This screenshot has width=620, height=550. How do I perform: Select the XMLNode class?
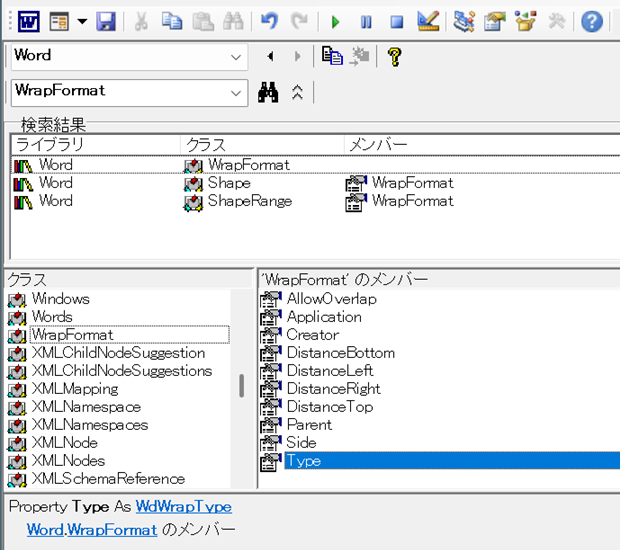click(x=64, y=443)
